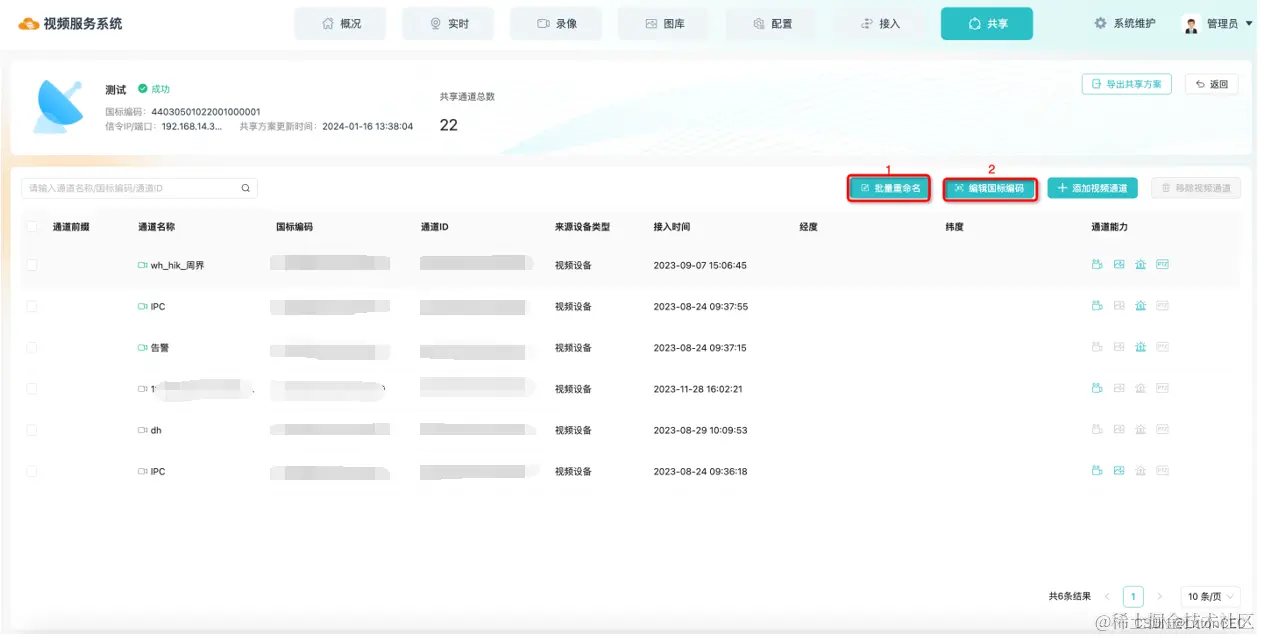Screen dimensions: 1261x638
Task: Click camera icon beside 告警 channel name
Action: (x=142, y=347)
